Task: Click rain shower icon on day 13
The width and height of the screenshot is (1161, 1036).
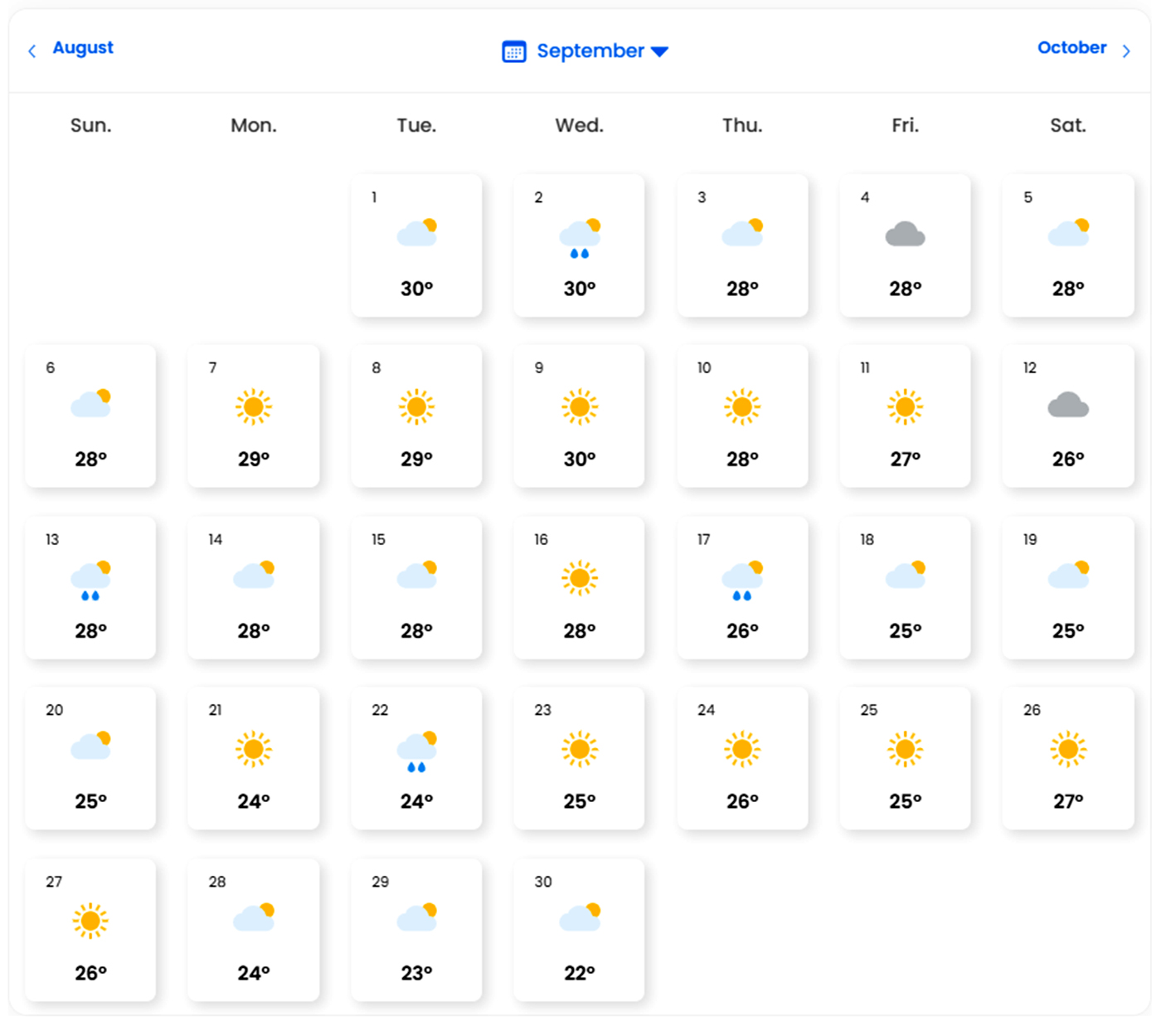Action: click(x=91, y=581)
